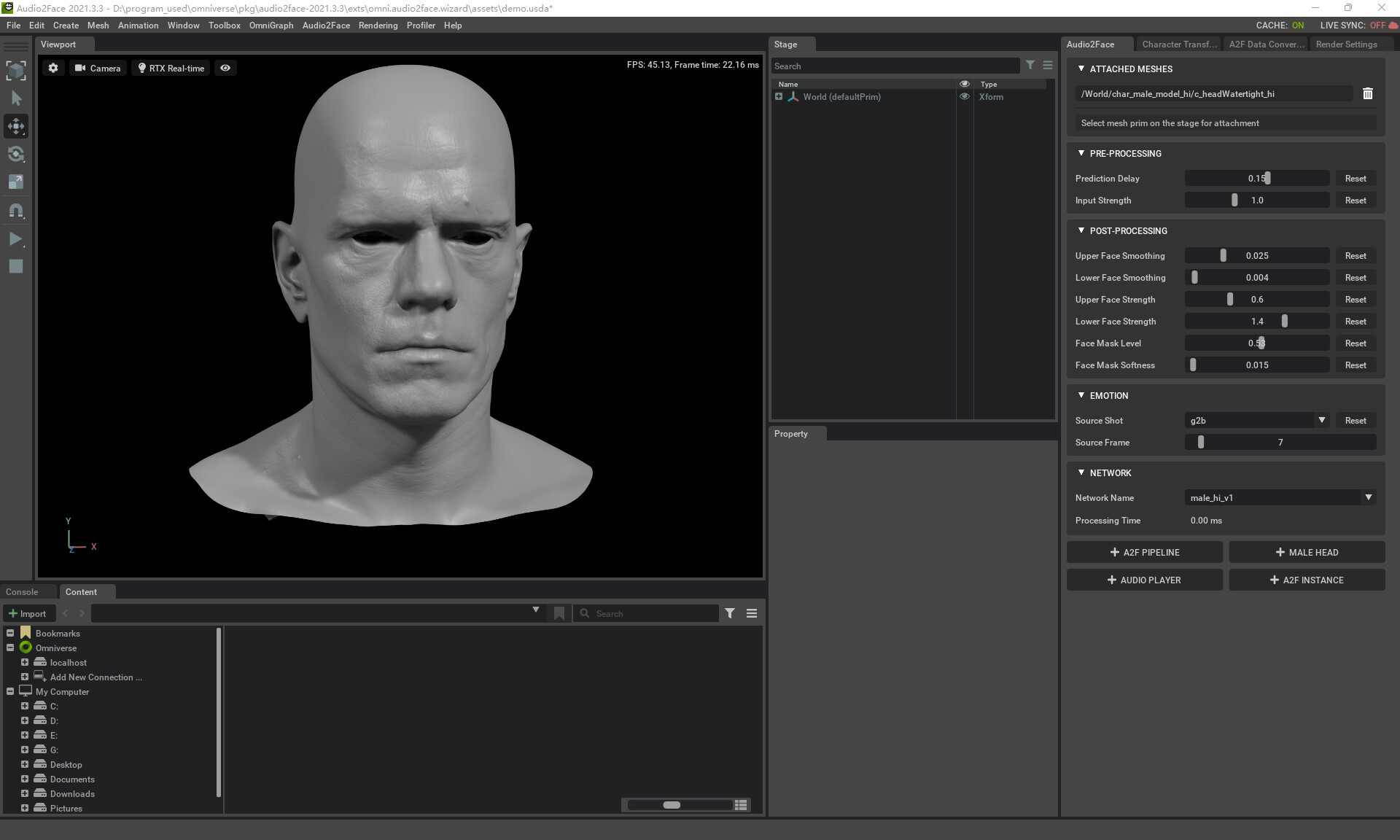Image resolution: width=1400 pixels, height=840 pixels.
Task: Collapse the POST-PROCESSING section
Action: [1081, 230]
